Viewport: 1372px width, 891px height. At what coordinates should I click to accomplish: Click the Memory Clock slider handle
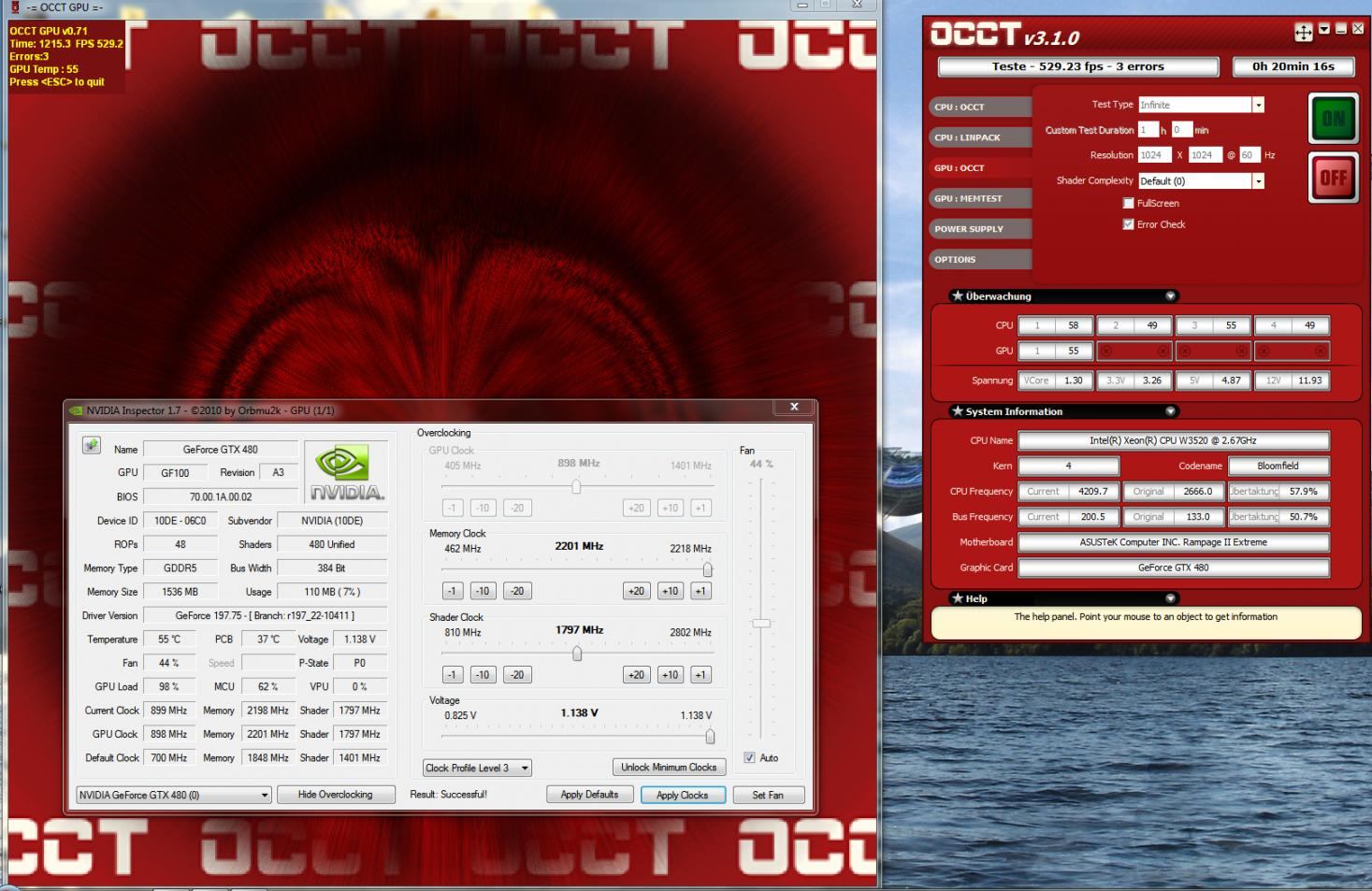pos(707,569)
